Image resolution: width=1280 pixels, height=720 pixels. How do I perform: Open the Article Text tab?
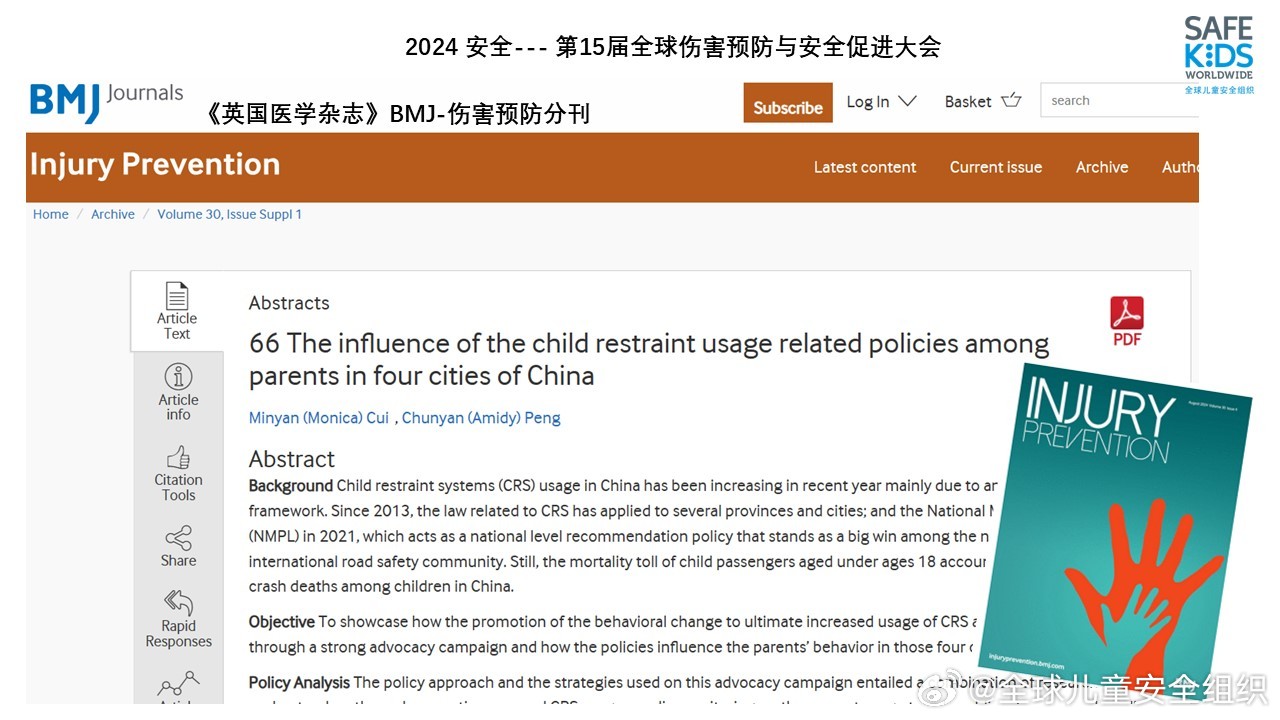pos(177,311)
